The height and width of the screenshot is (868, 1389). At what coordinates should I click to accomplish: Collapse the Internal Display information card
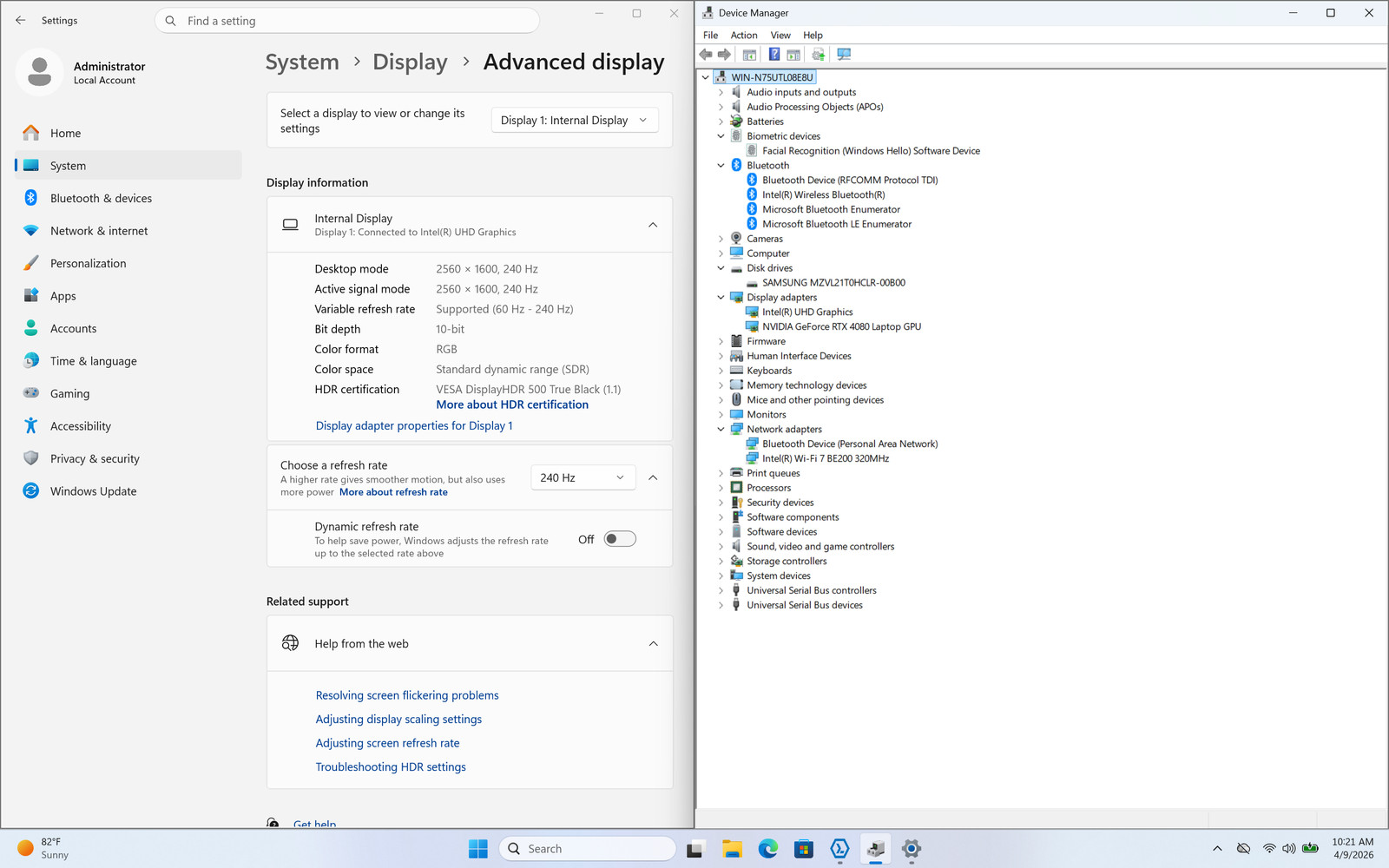(x=653, y=225)
